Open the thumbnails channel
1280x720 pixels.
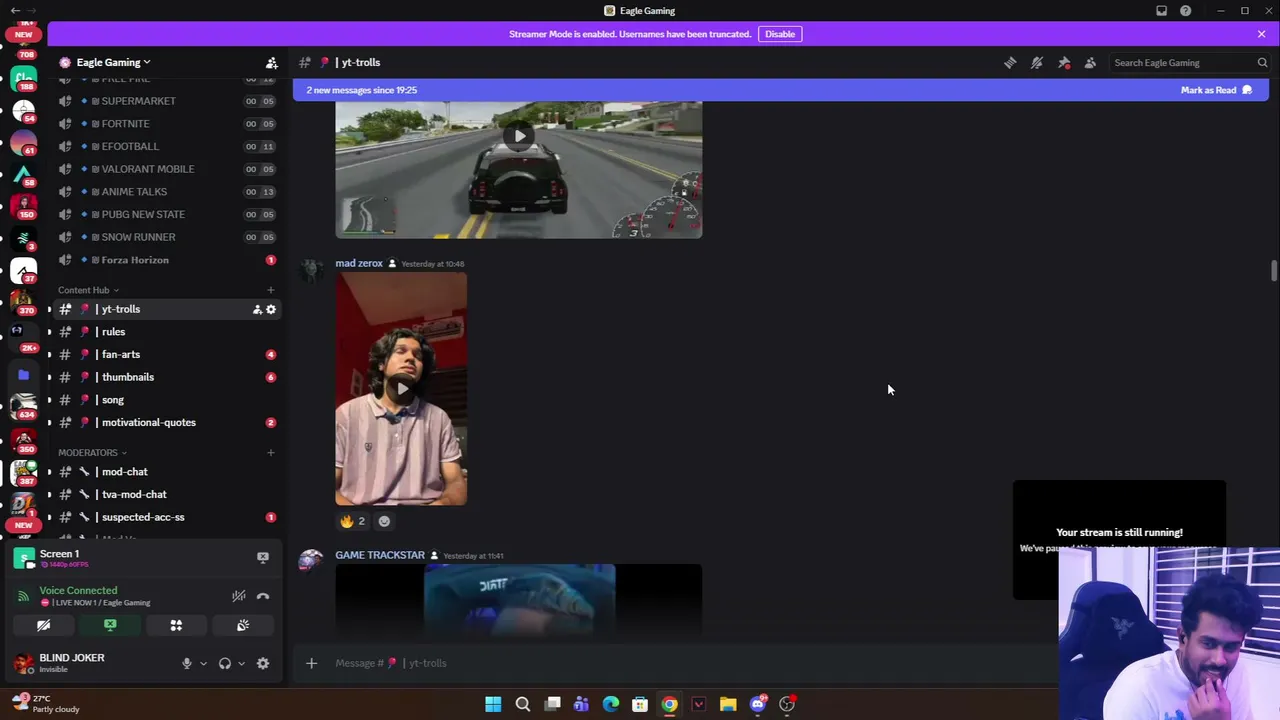tap(166, 377)
